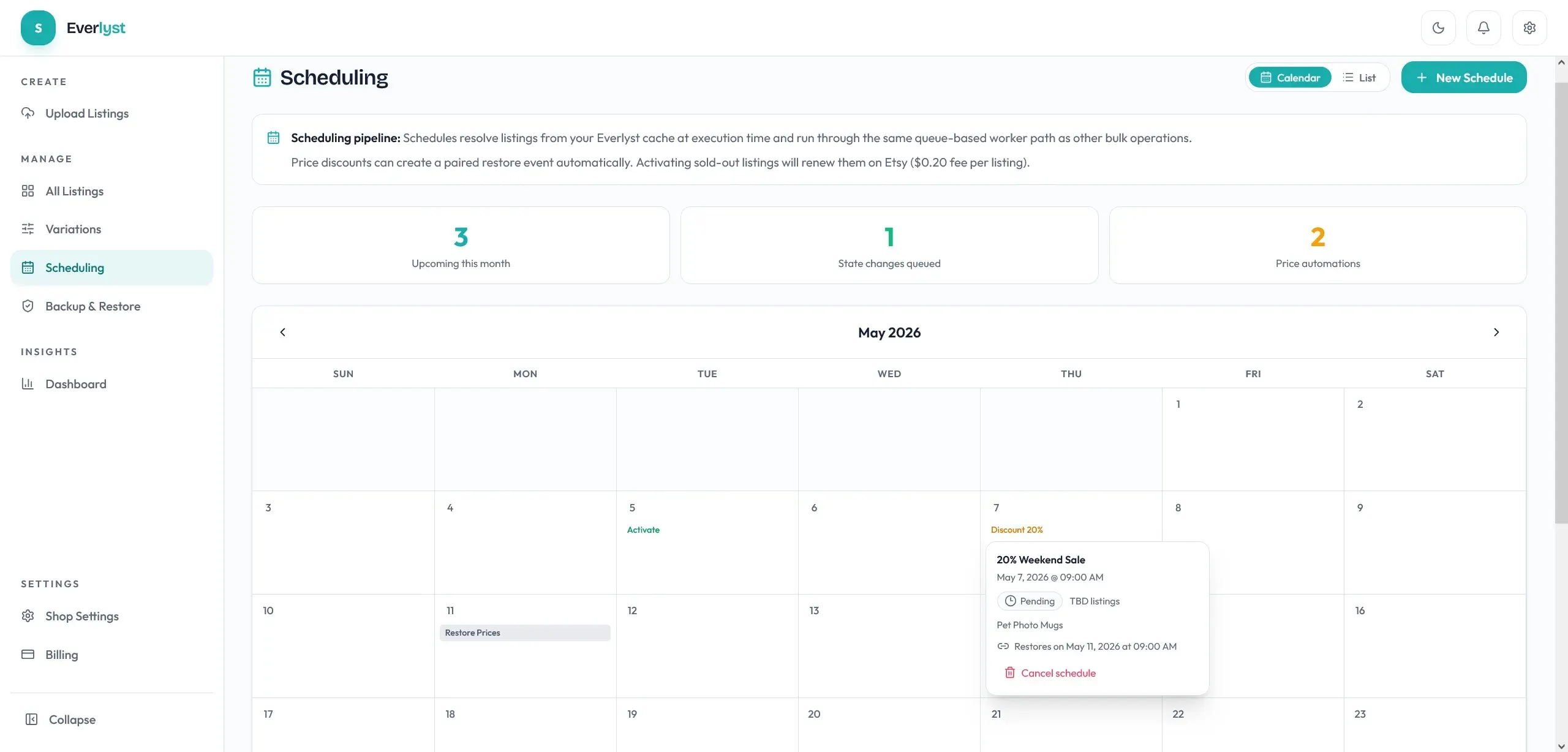Viewport: 1568px width, 752px height.
Task: Click the Cancel schedule trash icon
Action: coord(1010,673)
